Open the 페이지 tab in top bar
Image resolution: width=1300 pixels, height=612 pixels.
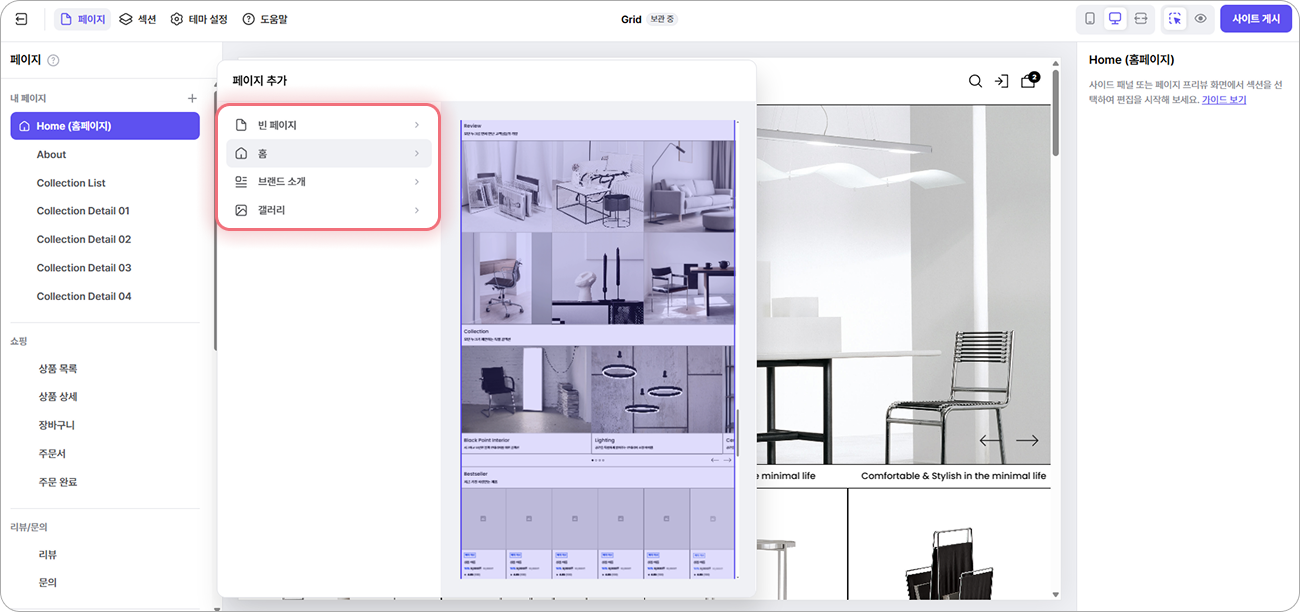coord(82,19)
